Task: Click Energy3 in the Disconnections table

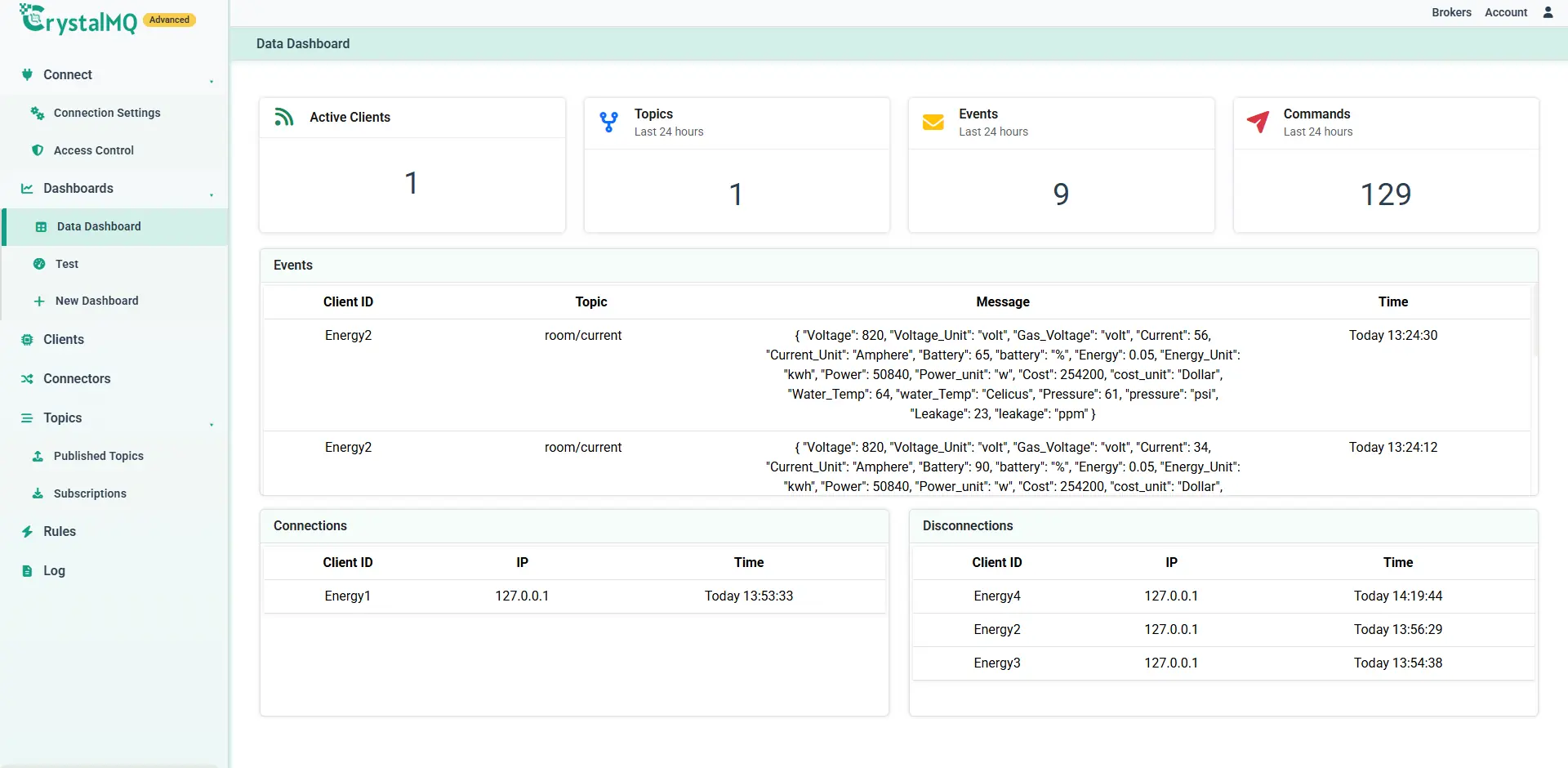Action: [x=997, y=663]
